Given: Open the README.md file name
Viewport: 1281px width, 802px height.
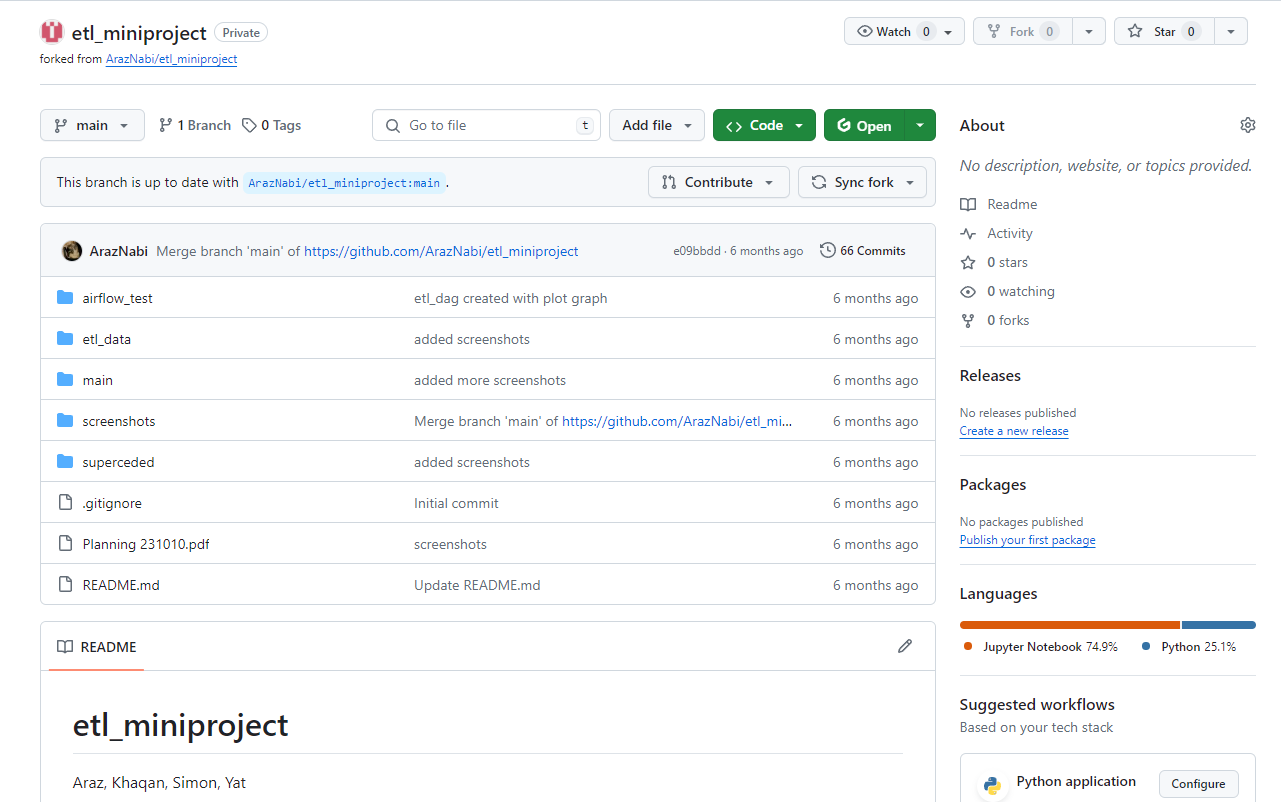Looking at the screenshot, I should (121, 585).
